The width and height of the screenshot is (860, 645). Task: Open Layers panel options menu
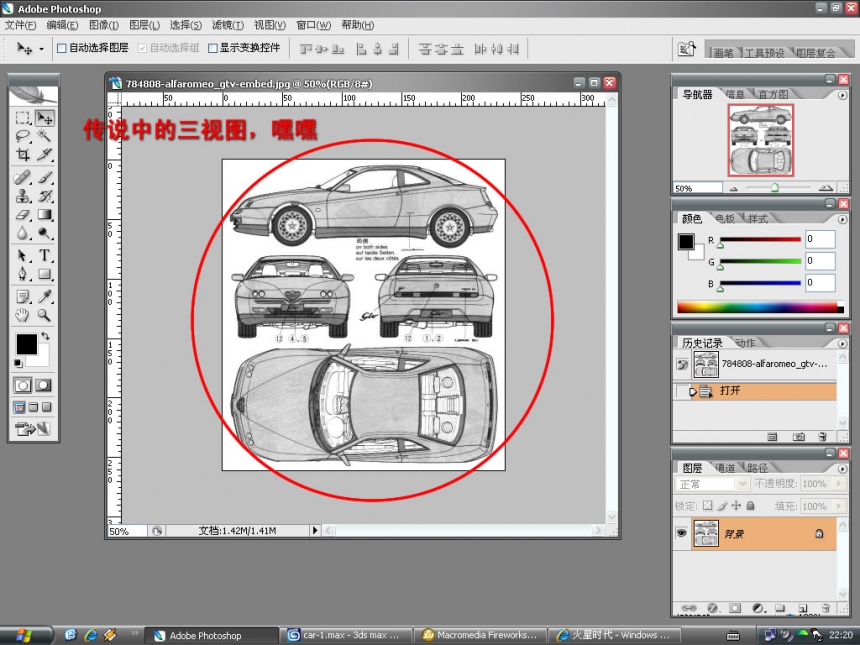(842, 468)
